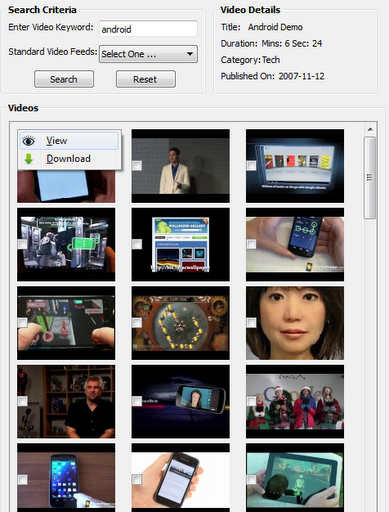Select the hand holding phone thumbnail
The height and width of the screenshot is (512, 389).
(x=181, y=478)
